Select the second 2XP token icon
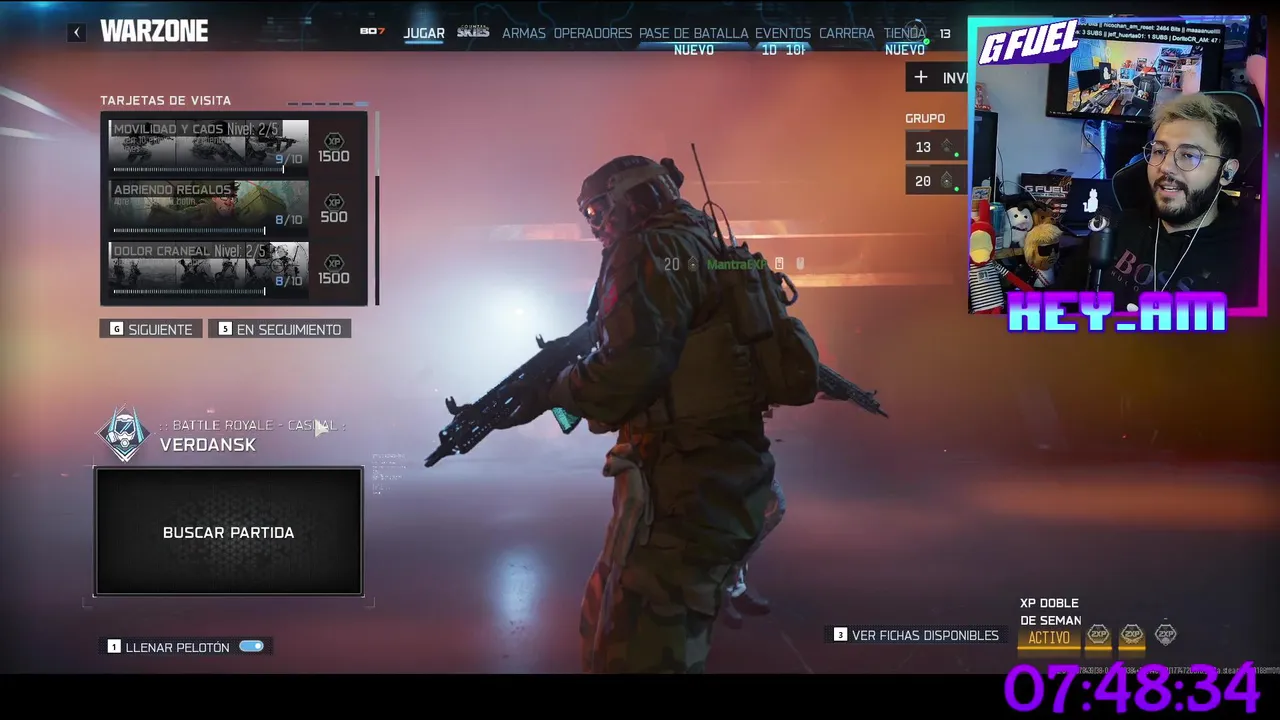This screenshot has height=720, width=1280. [x=1132, y=635]
